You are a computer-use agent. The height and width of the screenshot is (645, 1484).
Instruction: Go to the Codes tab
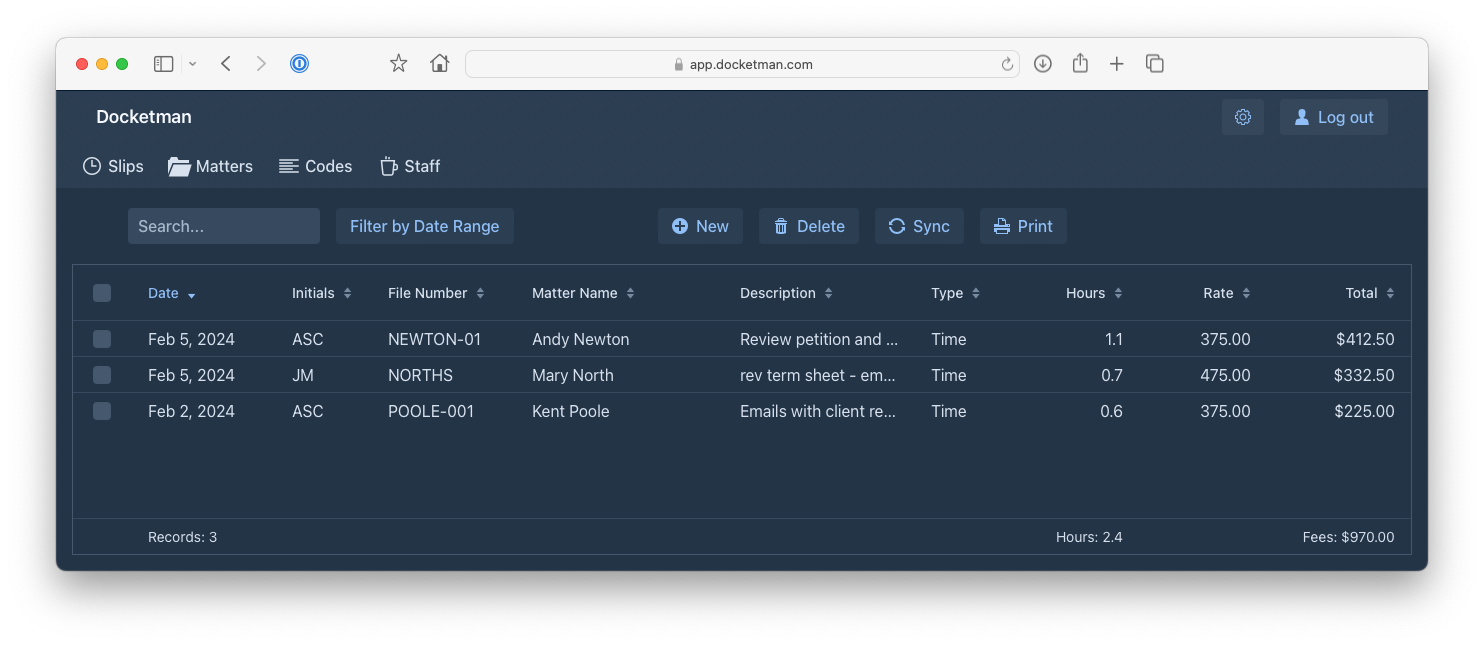[x=315, y=166]
